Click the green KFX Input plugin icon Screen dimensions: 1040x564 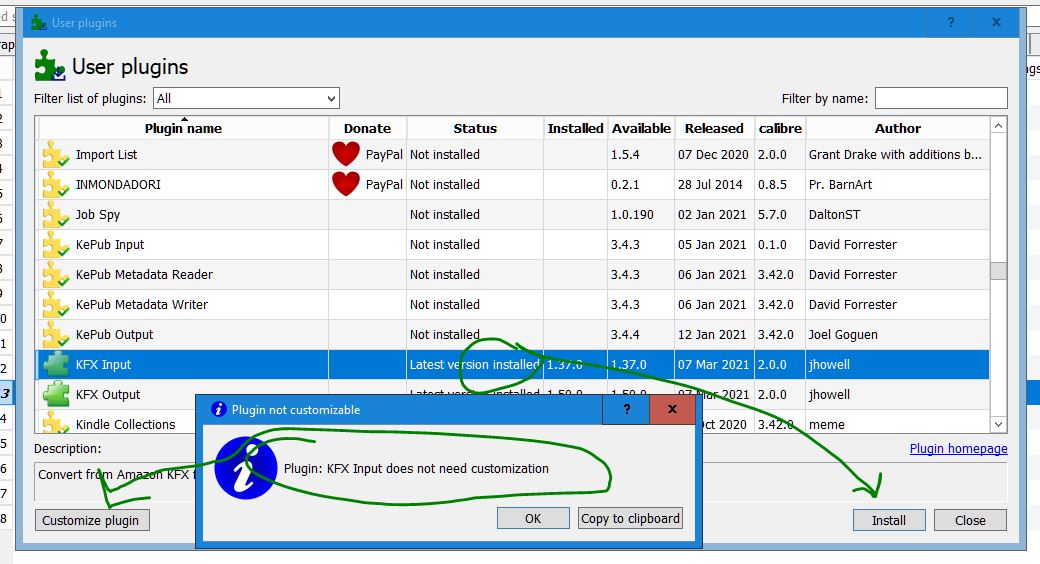(x=56, y=364)
